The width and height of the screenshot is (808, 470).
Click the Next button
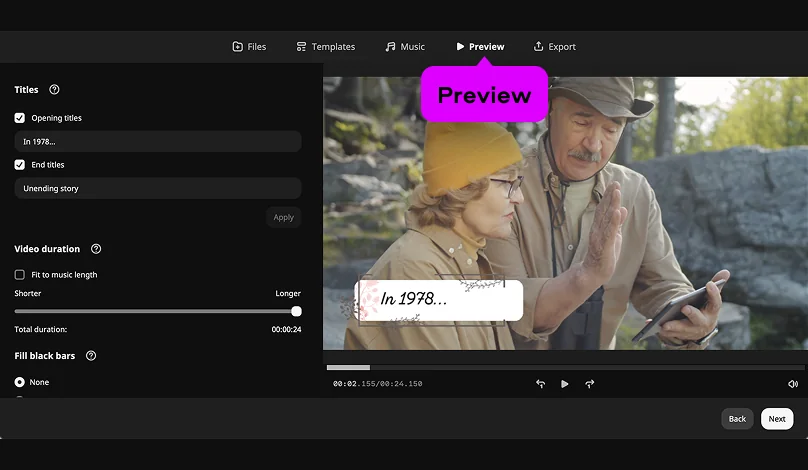777,419
